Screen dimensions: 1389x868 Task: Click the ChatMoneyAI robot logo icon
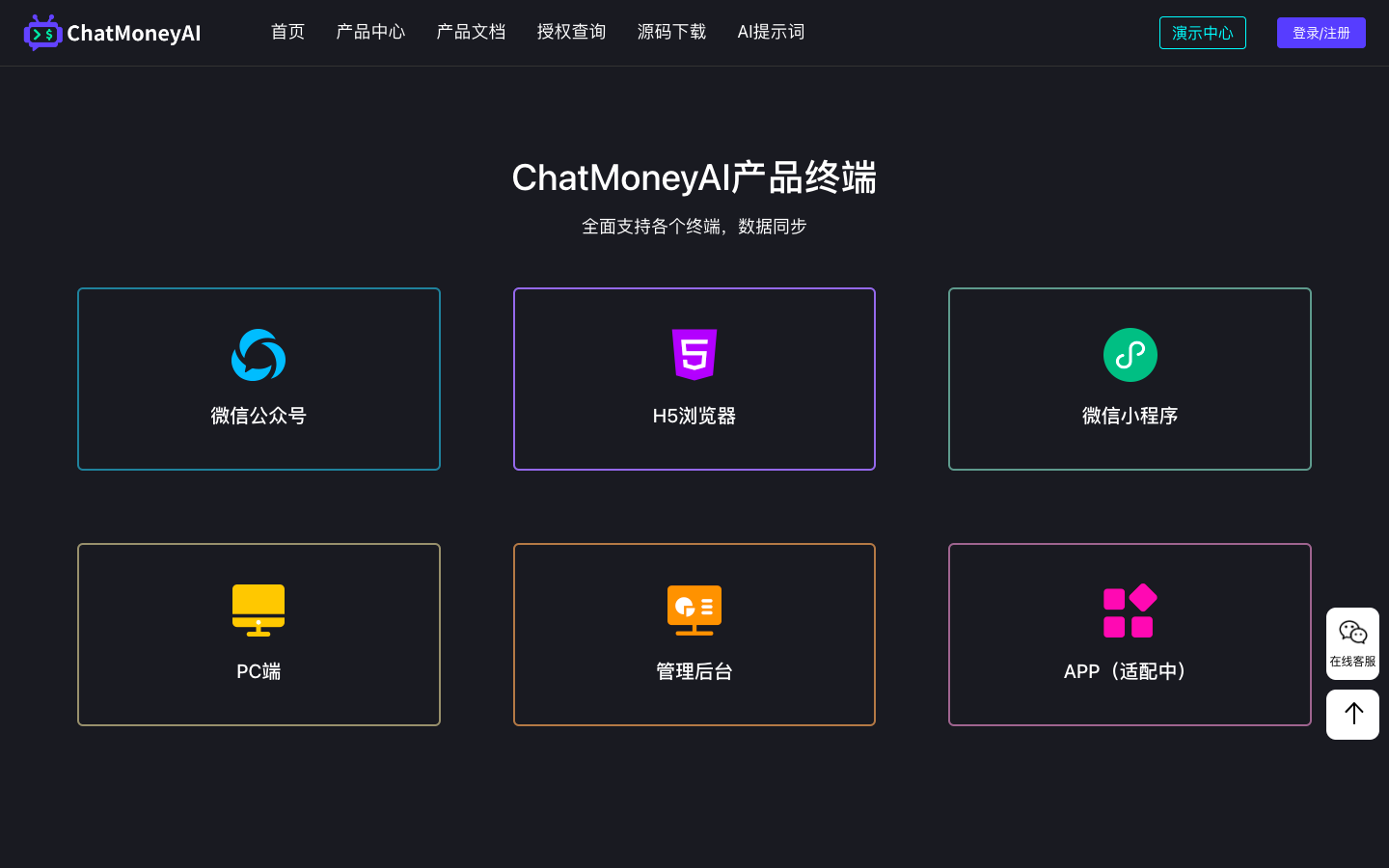click(x=42, y=33)
